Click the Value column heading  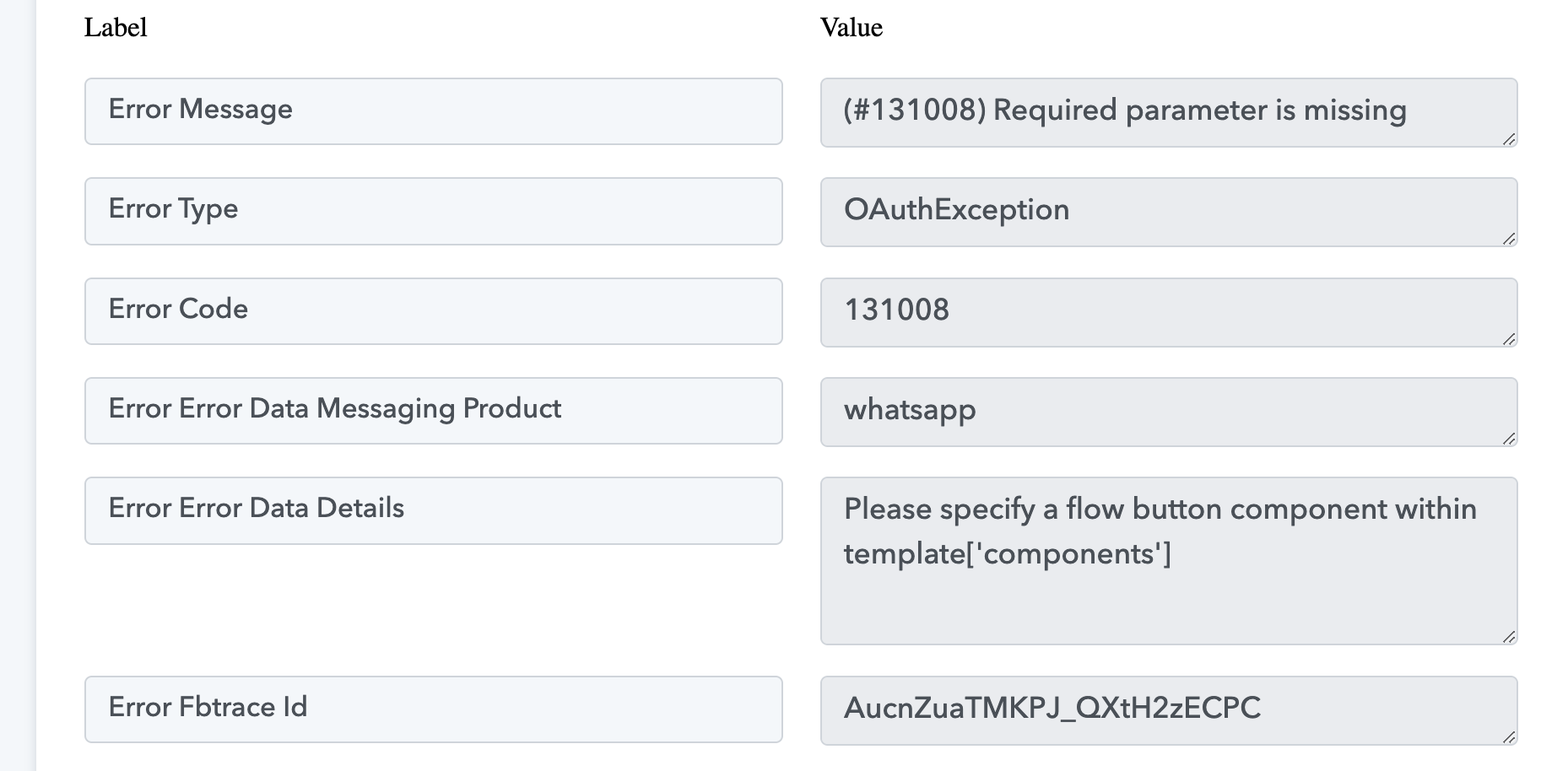pyautogui.click(x=852, y=28)
